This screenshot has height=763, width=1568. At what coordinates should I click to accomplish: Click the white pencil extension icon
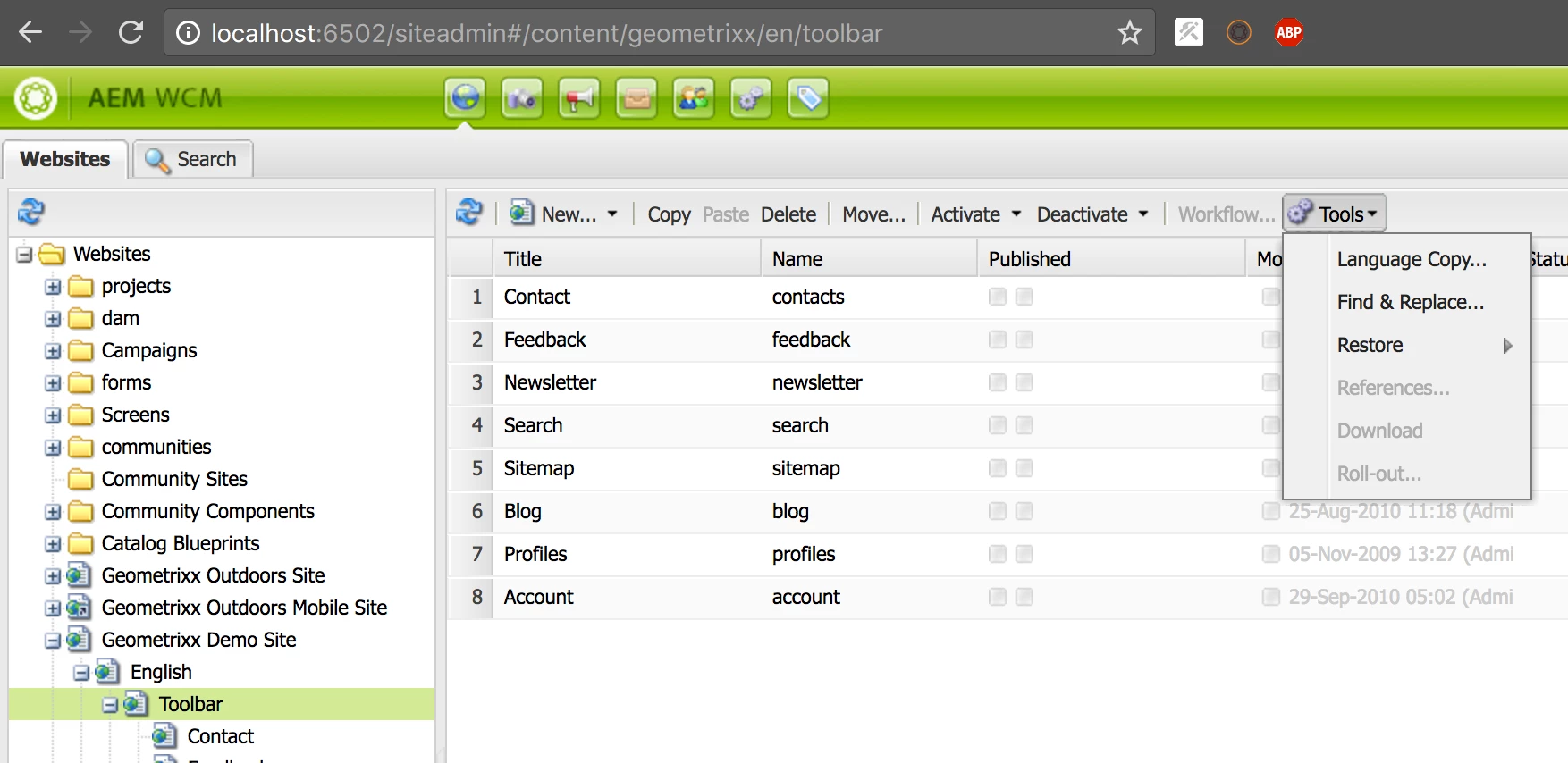pos(1188,33)
